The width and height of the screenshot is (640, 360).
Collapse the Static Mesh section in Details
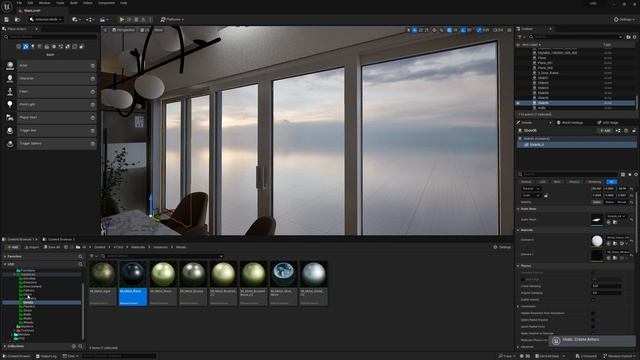pos(518,209)
